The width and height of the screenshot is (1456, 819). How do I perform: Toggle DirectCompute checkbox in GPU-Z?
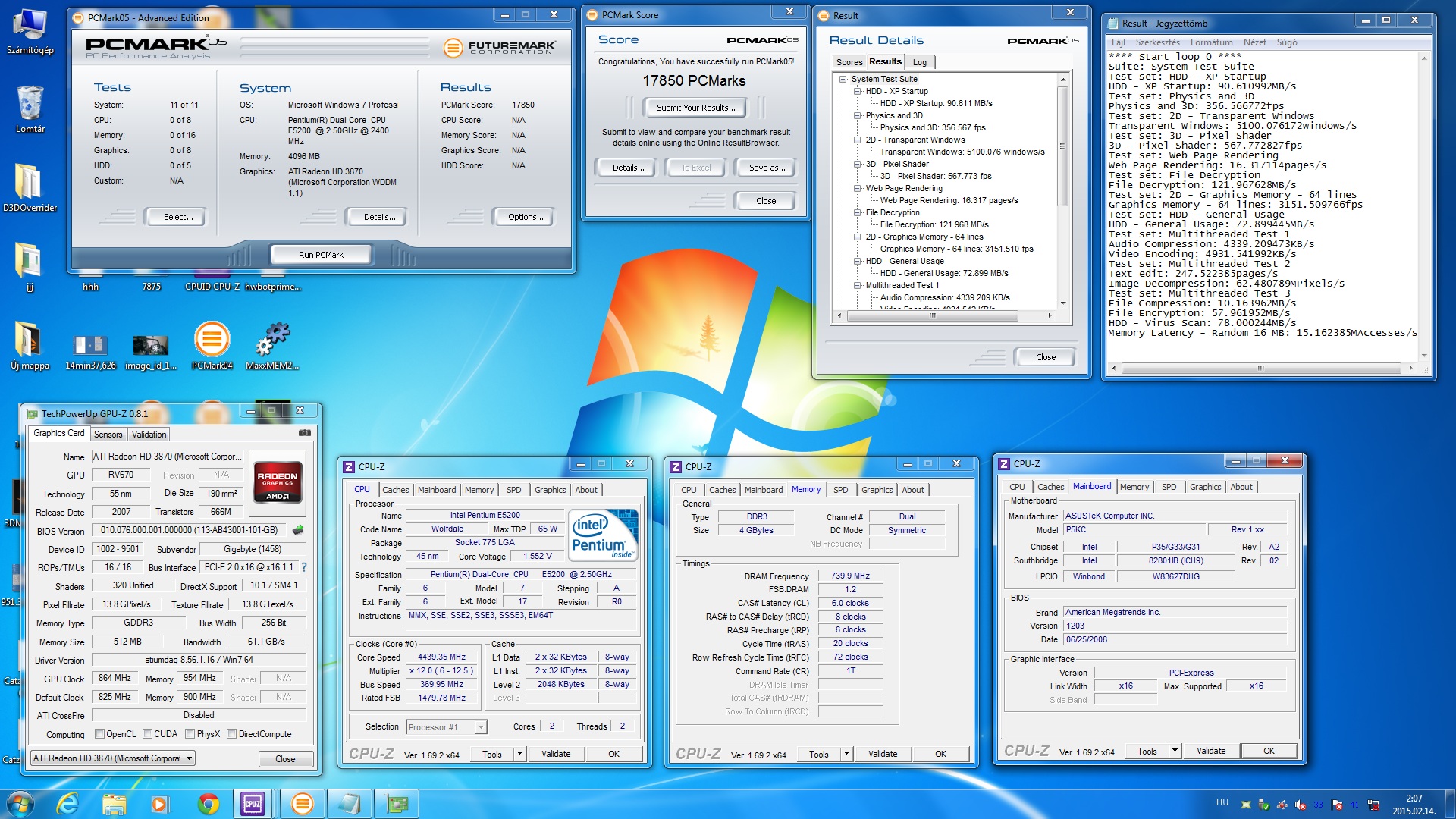pos(232,734)
